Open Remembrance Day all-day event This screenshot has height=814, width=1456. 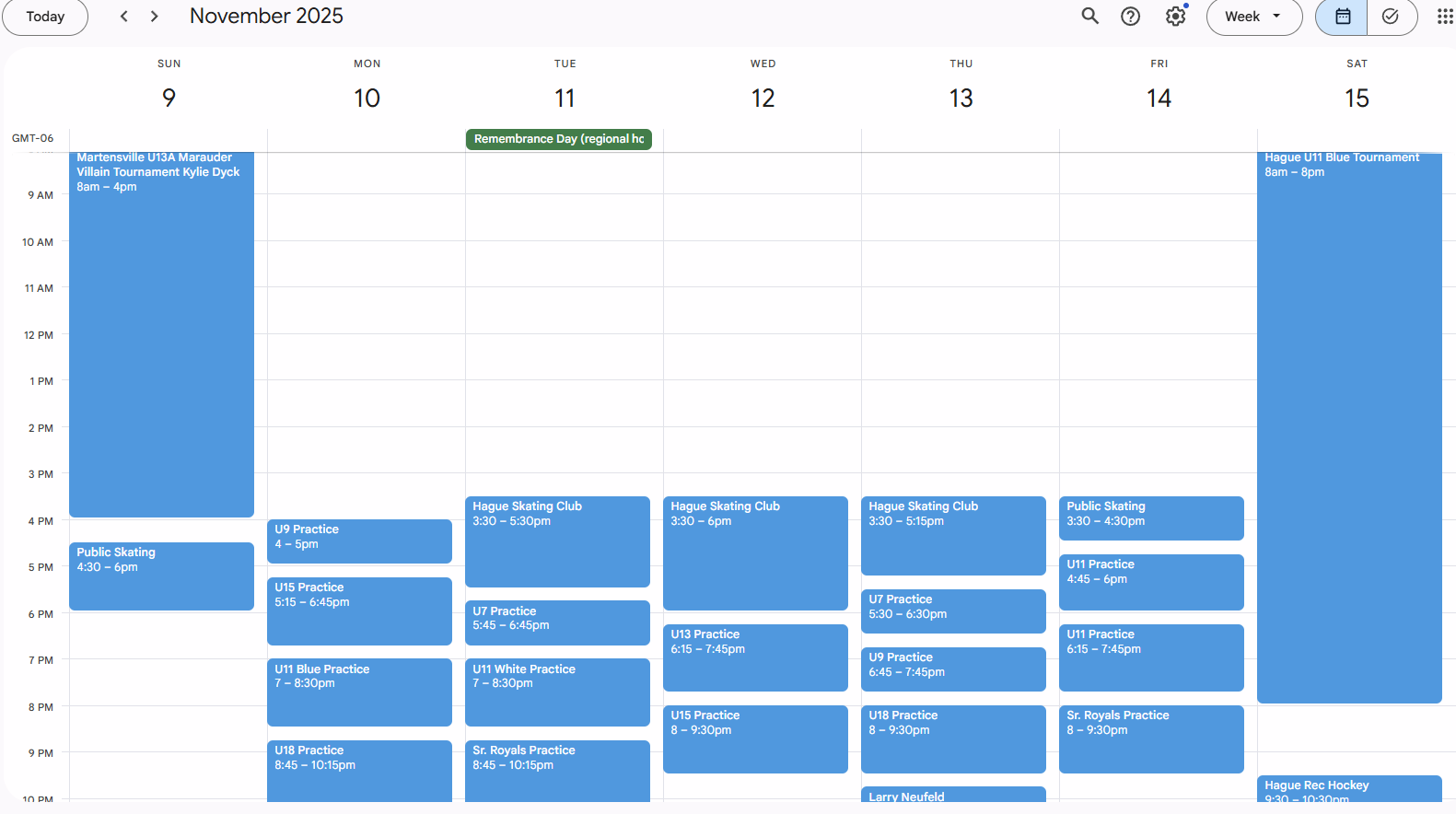pos(558,139)
